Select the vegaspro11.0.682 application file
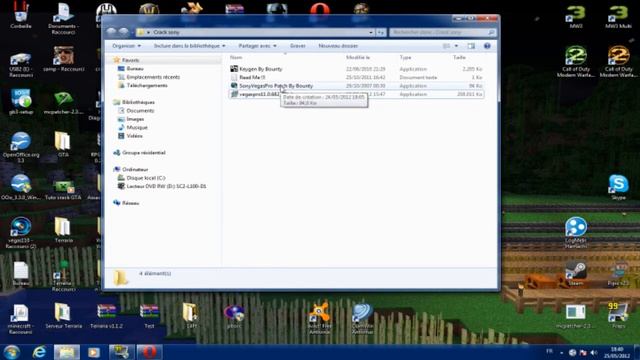Viewport: 640px width, 360px height. point(259,94)
